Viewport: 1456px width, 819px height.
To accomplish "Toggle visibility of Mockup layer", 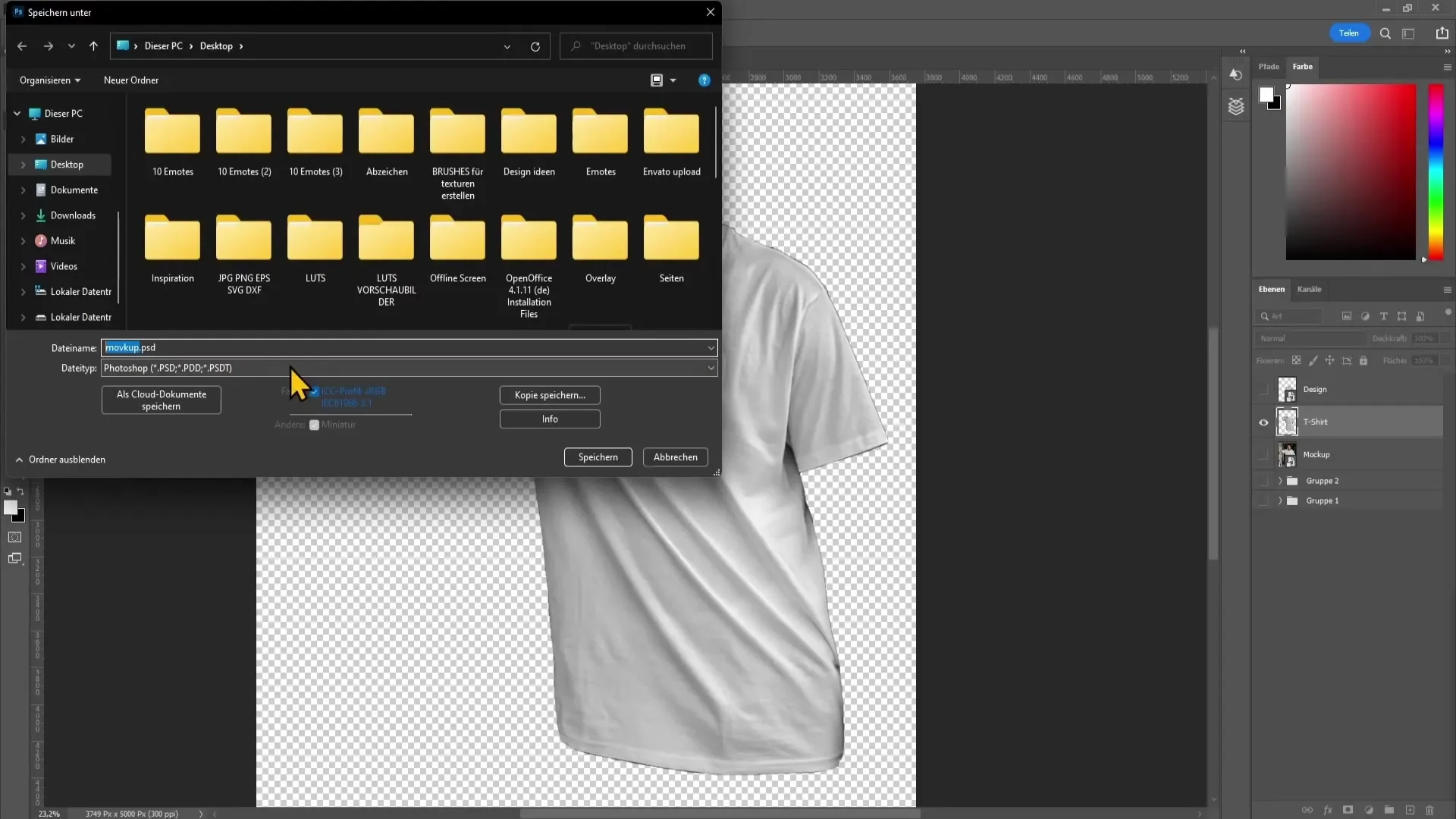I will (x=1263, y=455).
